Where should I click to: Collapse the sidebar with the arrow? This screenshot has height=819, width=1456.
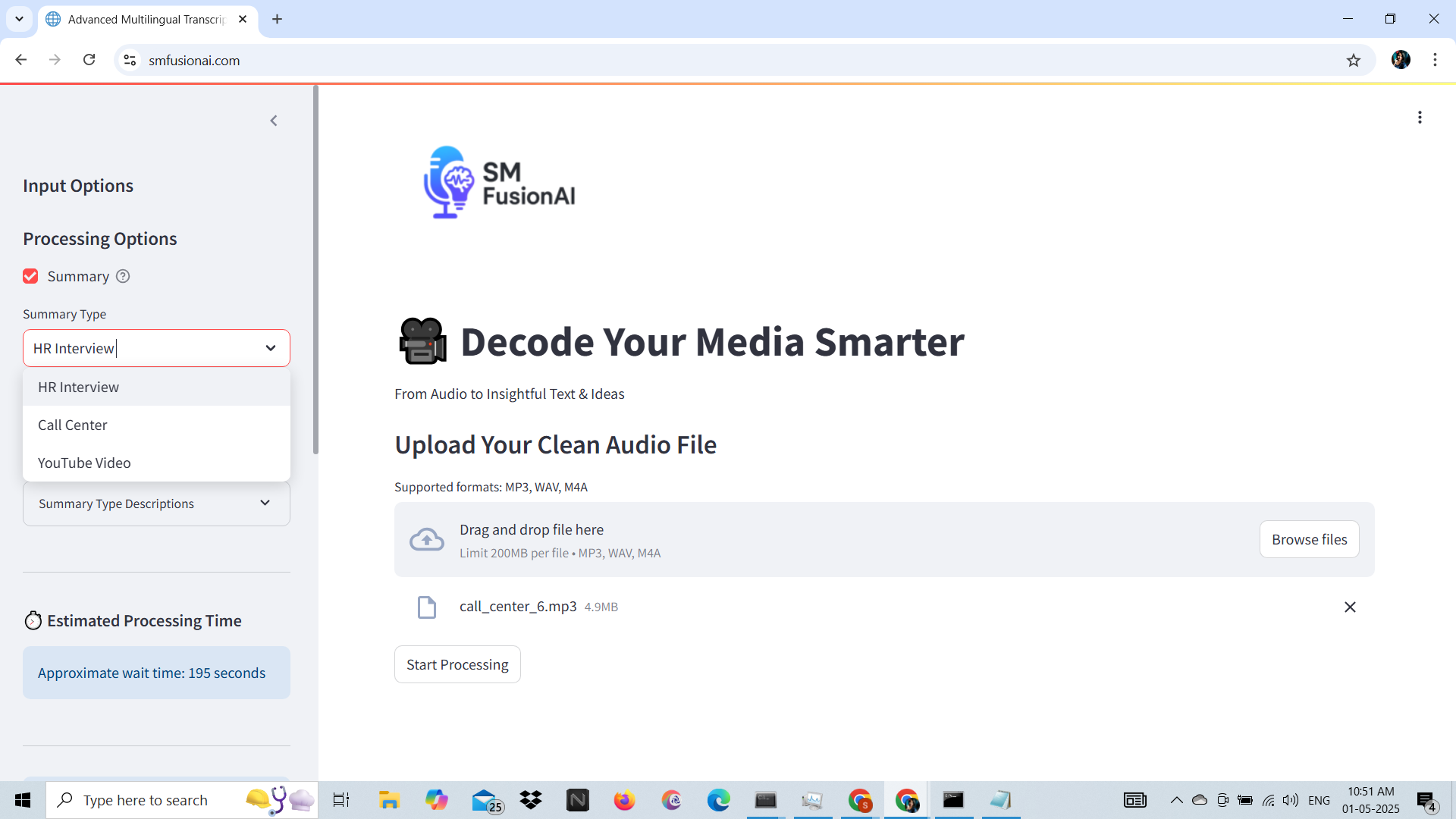click(x=274, y=121)
